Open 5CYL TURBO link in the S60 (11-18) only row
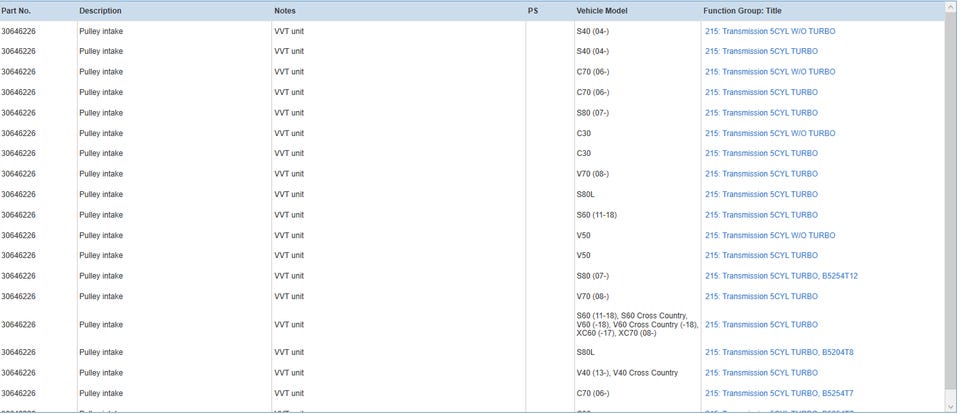Screen dimensions: 960x414 tap(761, 215)
